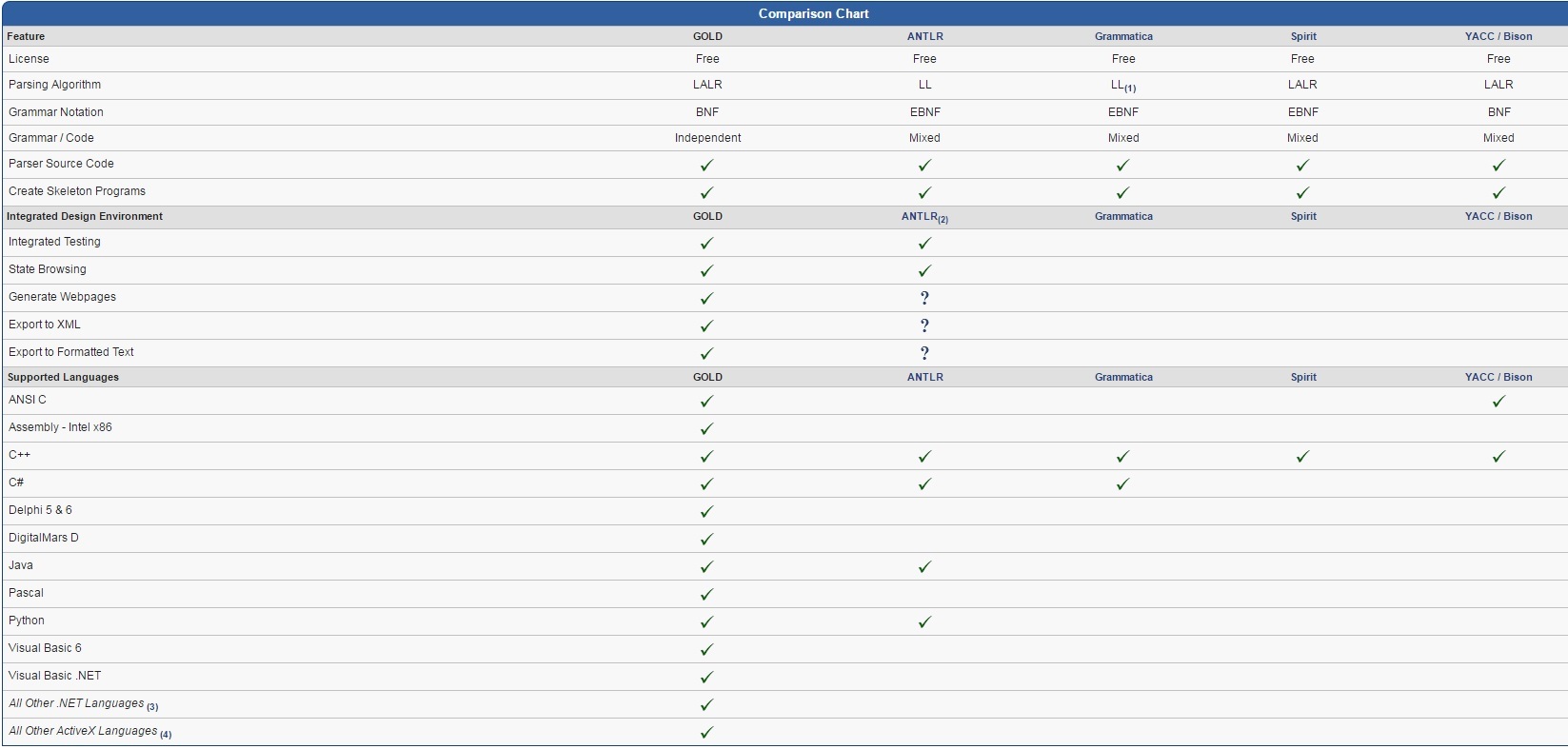This screenshot has height=749, width=1568.
Task: Click YACC / Bison checkmark in C++ row
Action: pos(1499,457)
